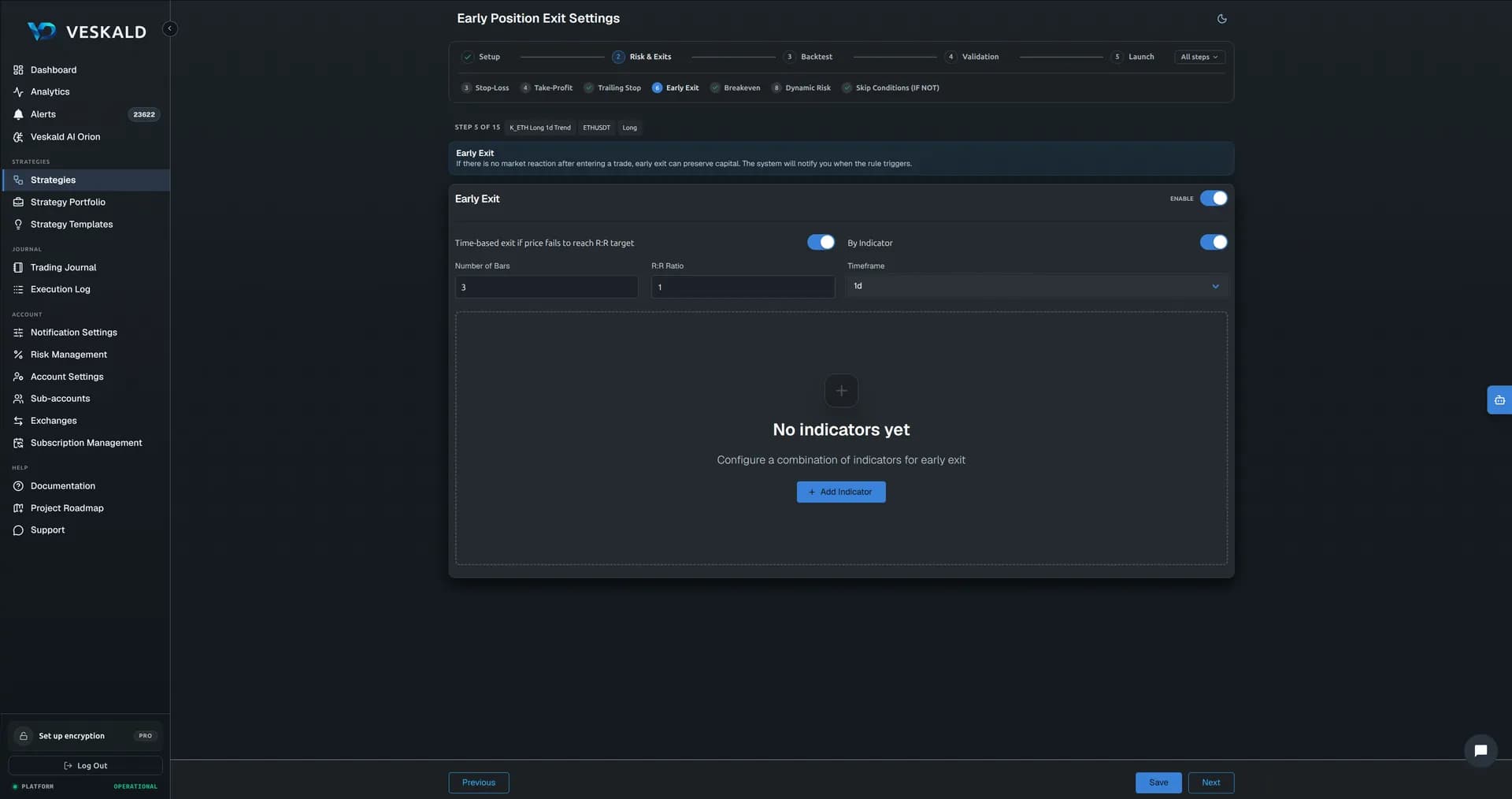Select the Risk & Exits step
Image resolution: width=1512 pixels, height=799 pixels.
(642, 57)
